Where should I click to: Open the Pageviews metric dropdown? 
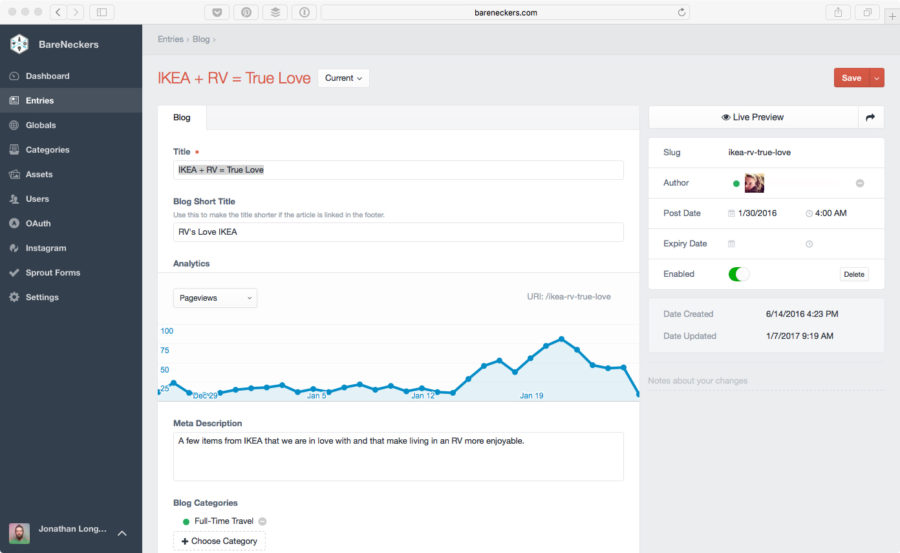(215, 298)
